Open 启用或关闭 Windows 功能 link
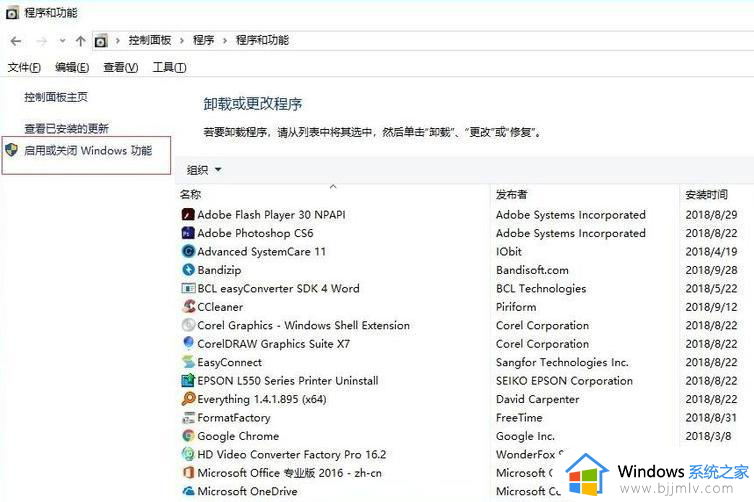This screenshot has width=754, height=502. pos(88,151)
